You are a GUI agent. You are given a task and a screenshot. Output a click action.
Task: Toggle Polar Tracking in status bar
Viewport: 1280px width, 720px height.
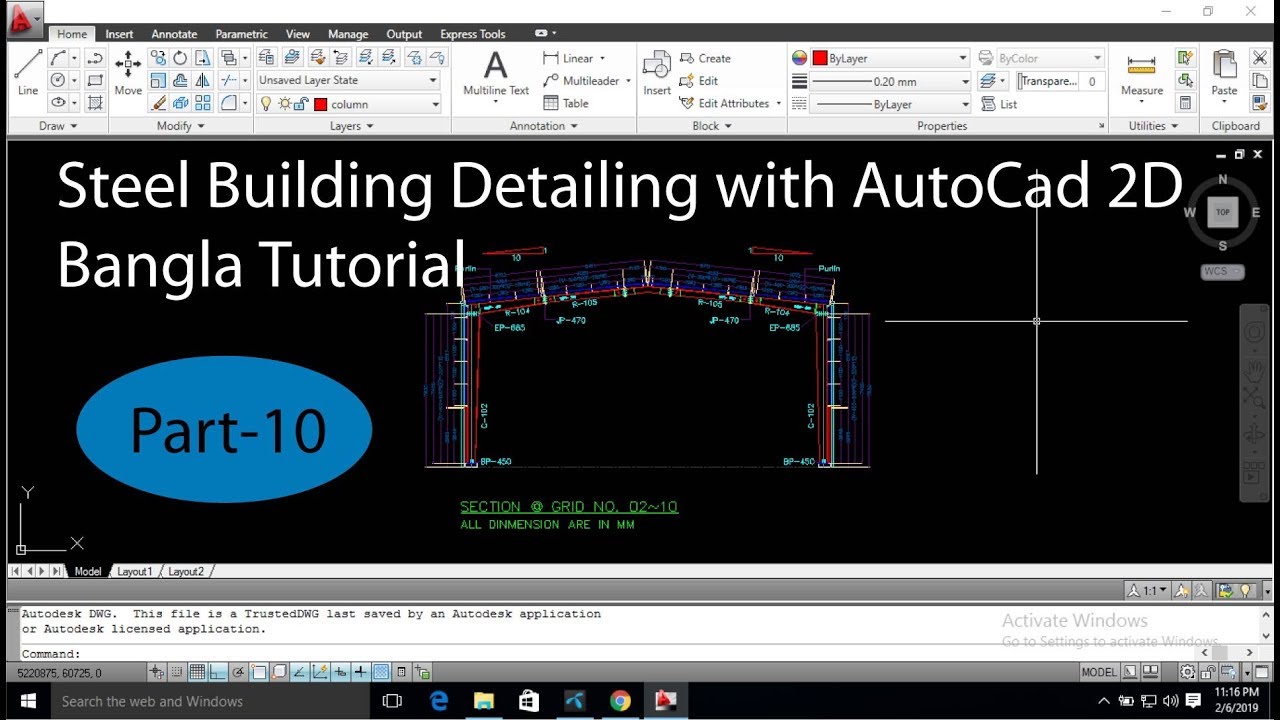point(238,672)
